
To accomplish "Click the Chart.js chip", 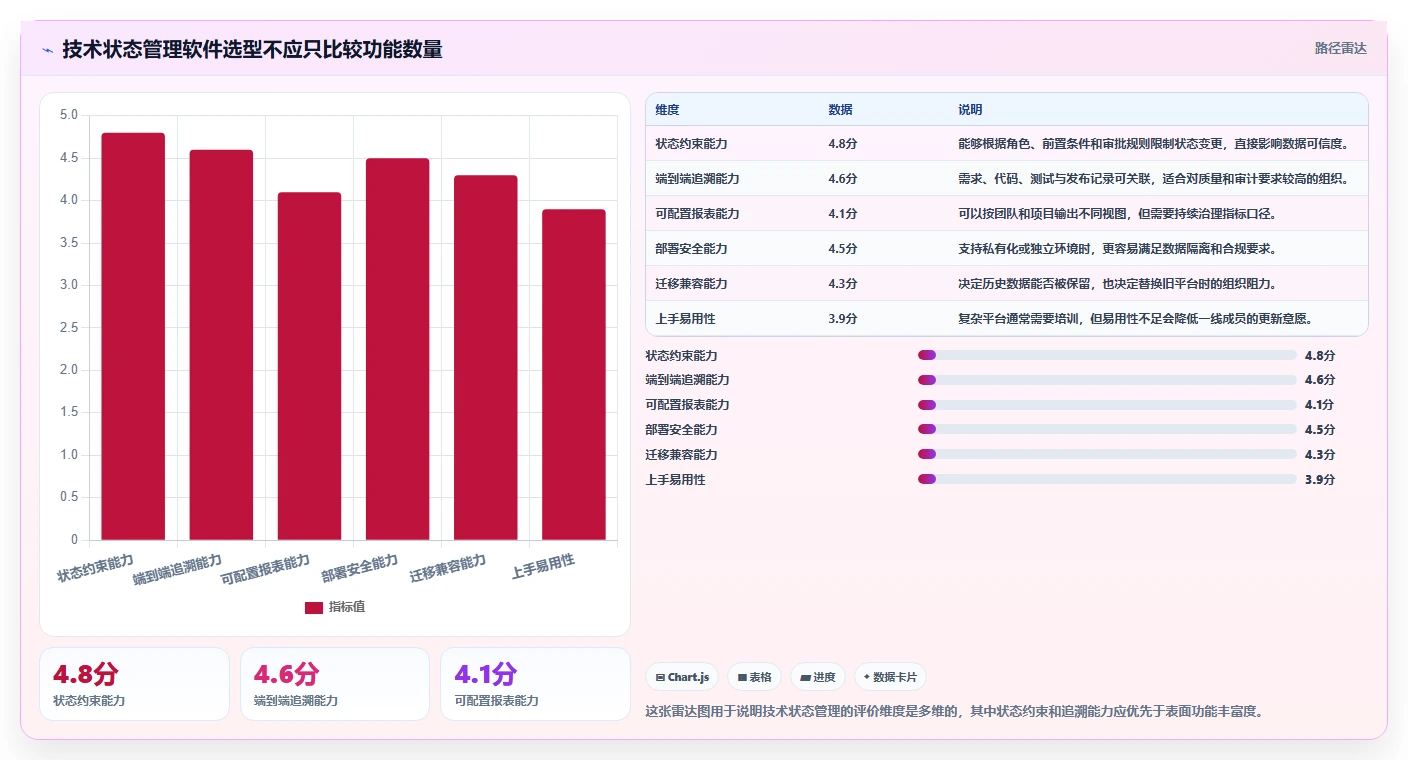I will pos(682,677).
